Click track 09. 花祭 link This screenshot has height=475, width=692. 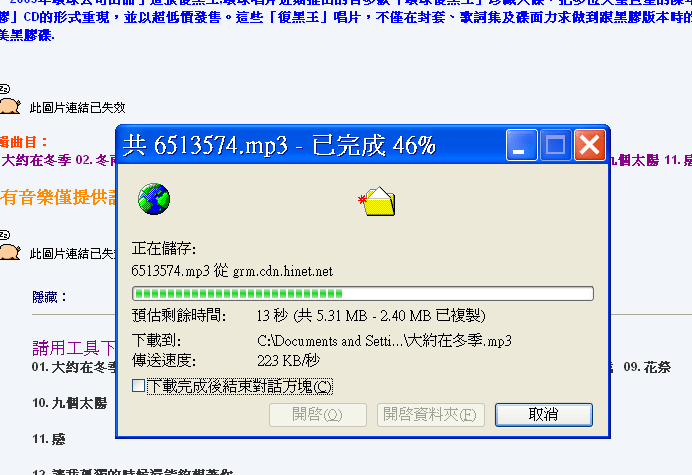[647, 367]
